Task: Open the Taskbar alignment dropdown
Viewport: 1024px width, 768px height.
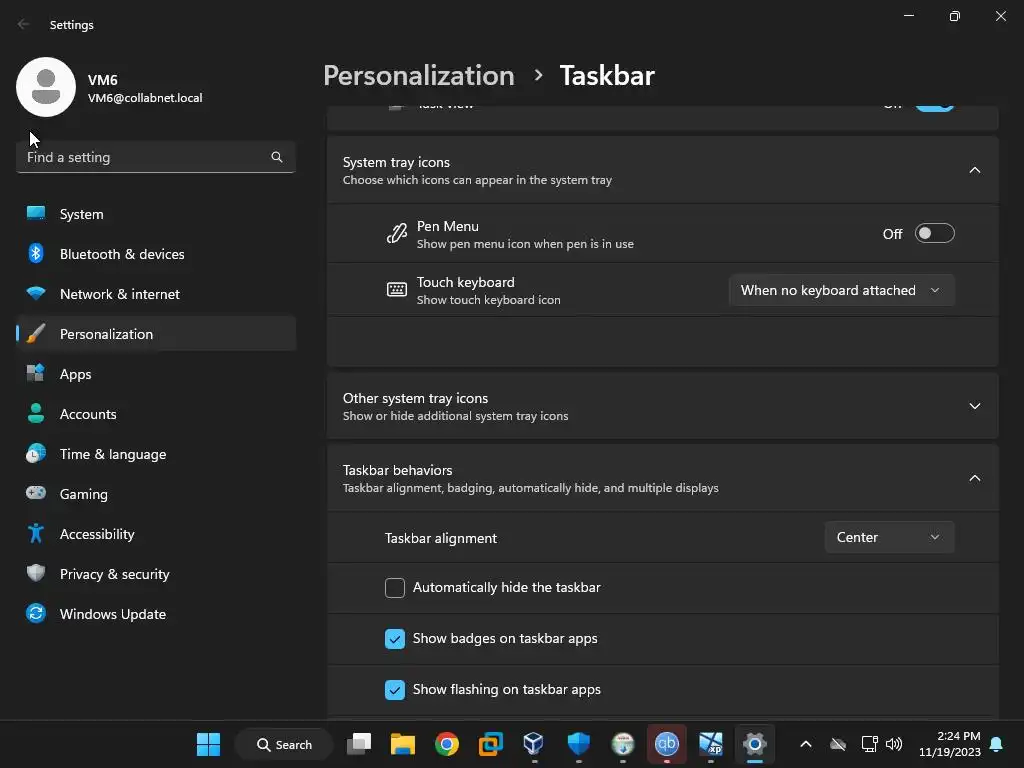Action: point(889,537)
